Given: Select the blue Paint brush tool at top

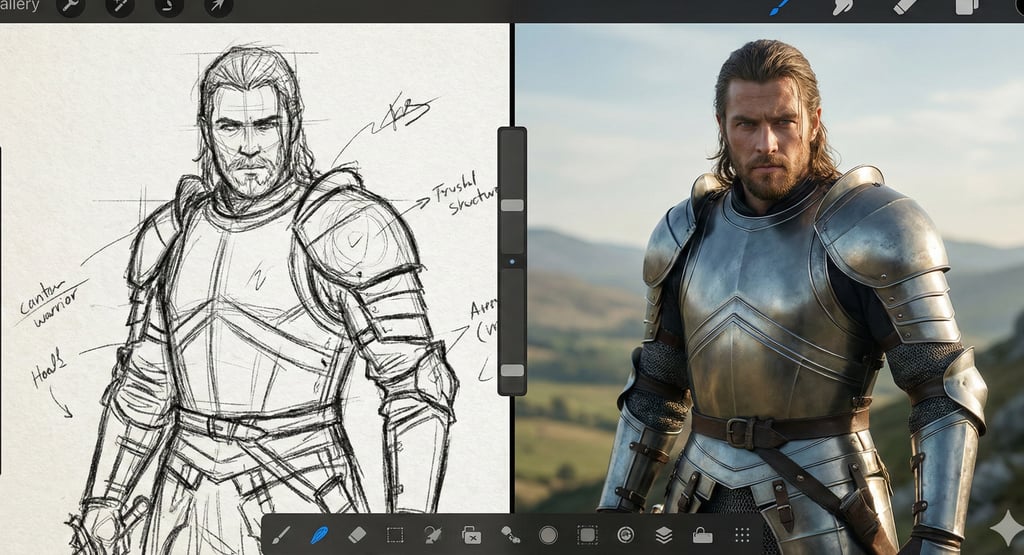Looking at the screenshot, I should [780, 7].
